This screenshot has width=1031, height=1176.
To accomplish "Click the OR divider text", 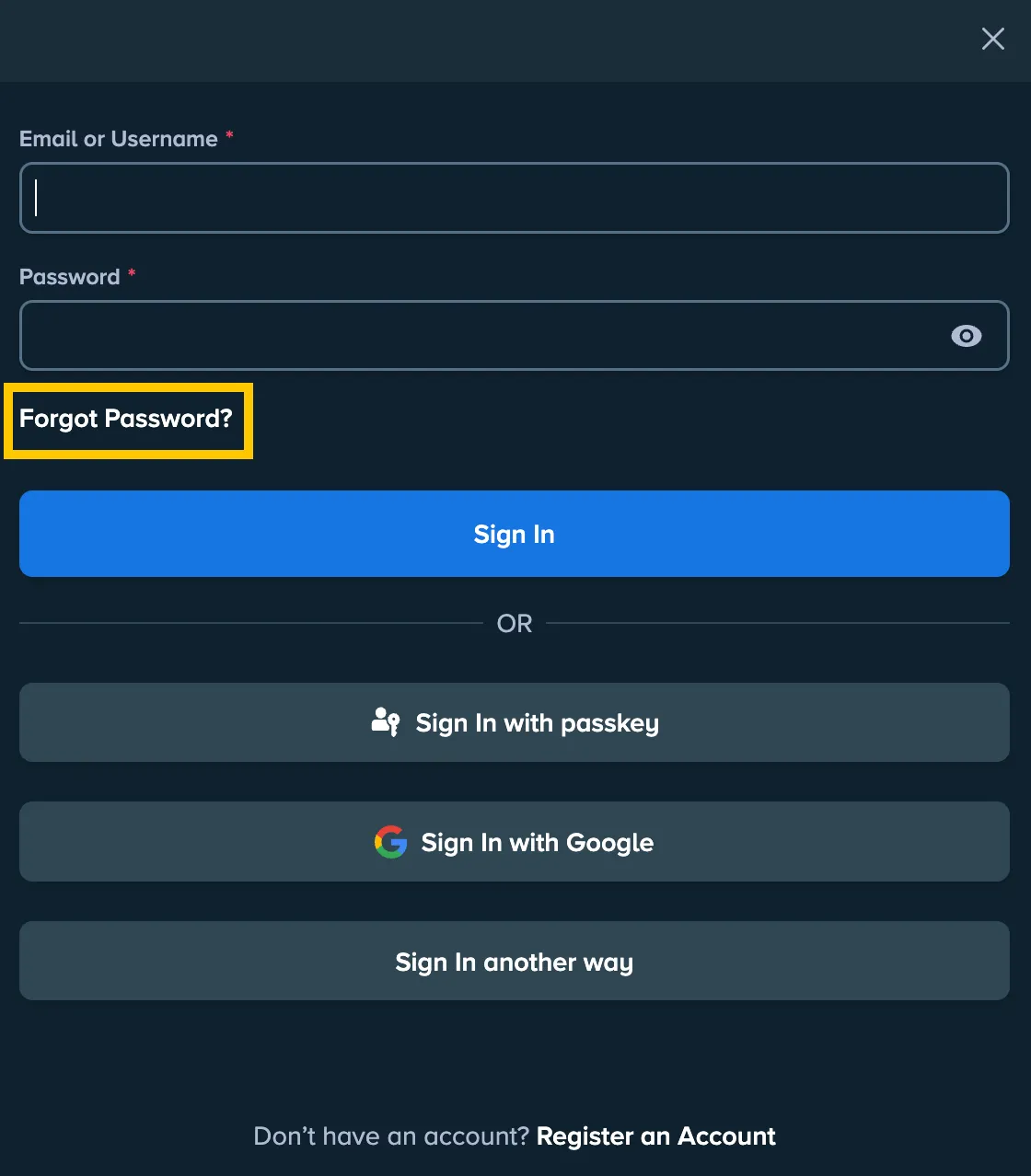I will [515, 623].
